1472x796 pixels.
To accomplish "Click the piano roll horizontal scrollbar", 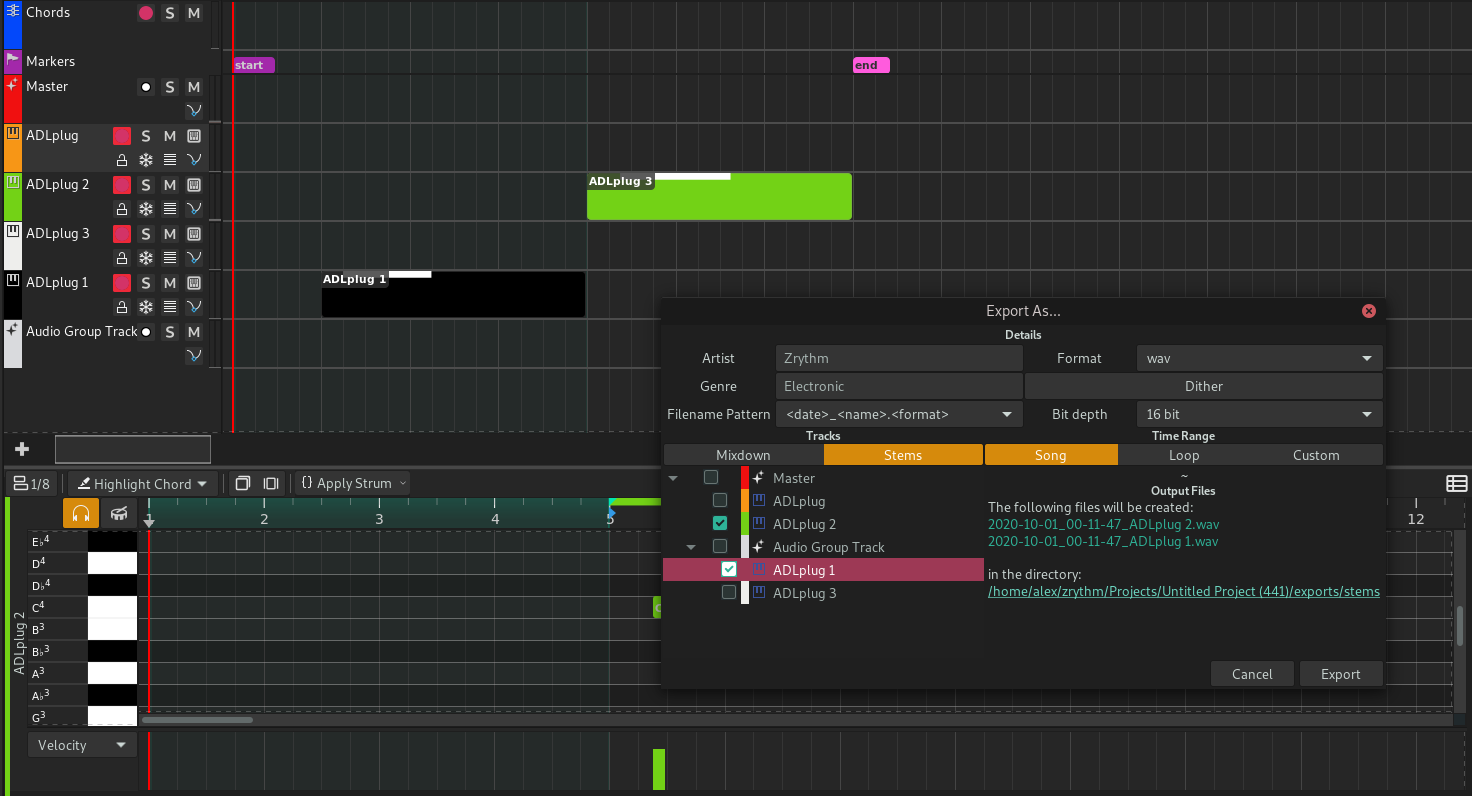I will tap(197, 719).
